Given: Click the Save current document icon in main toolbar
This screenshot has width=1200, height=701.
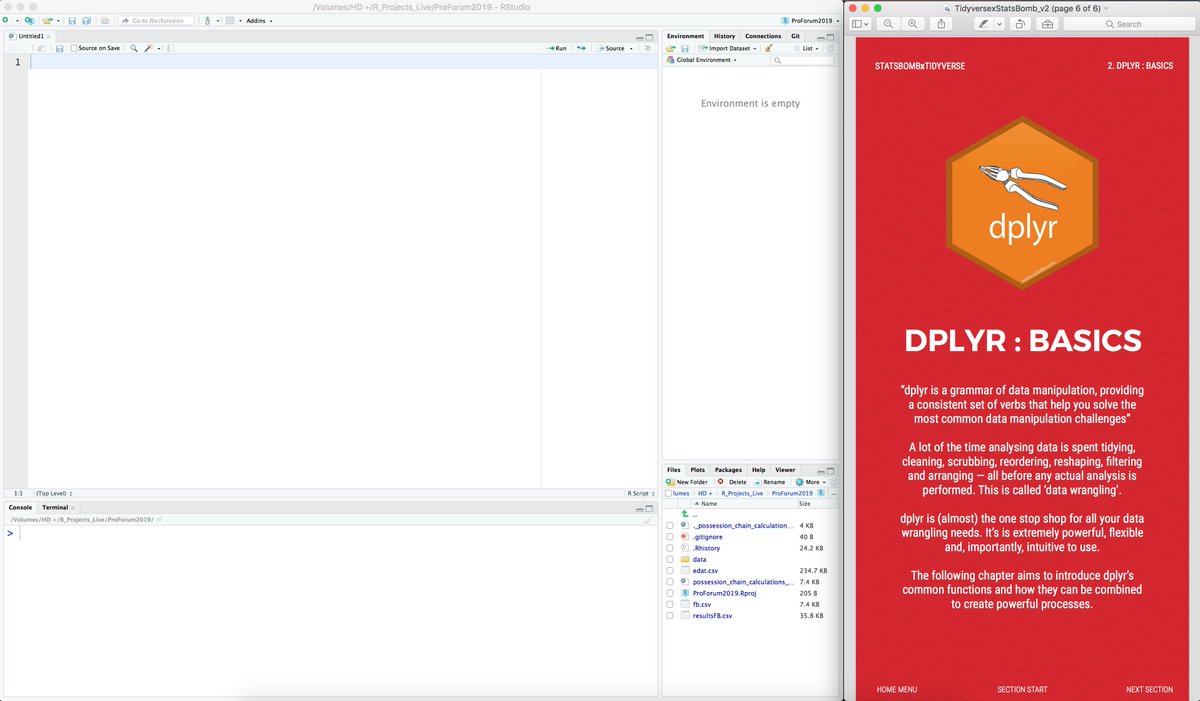Looking at the screenshot, I should coord(72,20).
